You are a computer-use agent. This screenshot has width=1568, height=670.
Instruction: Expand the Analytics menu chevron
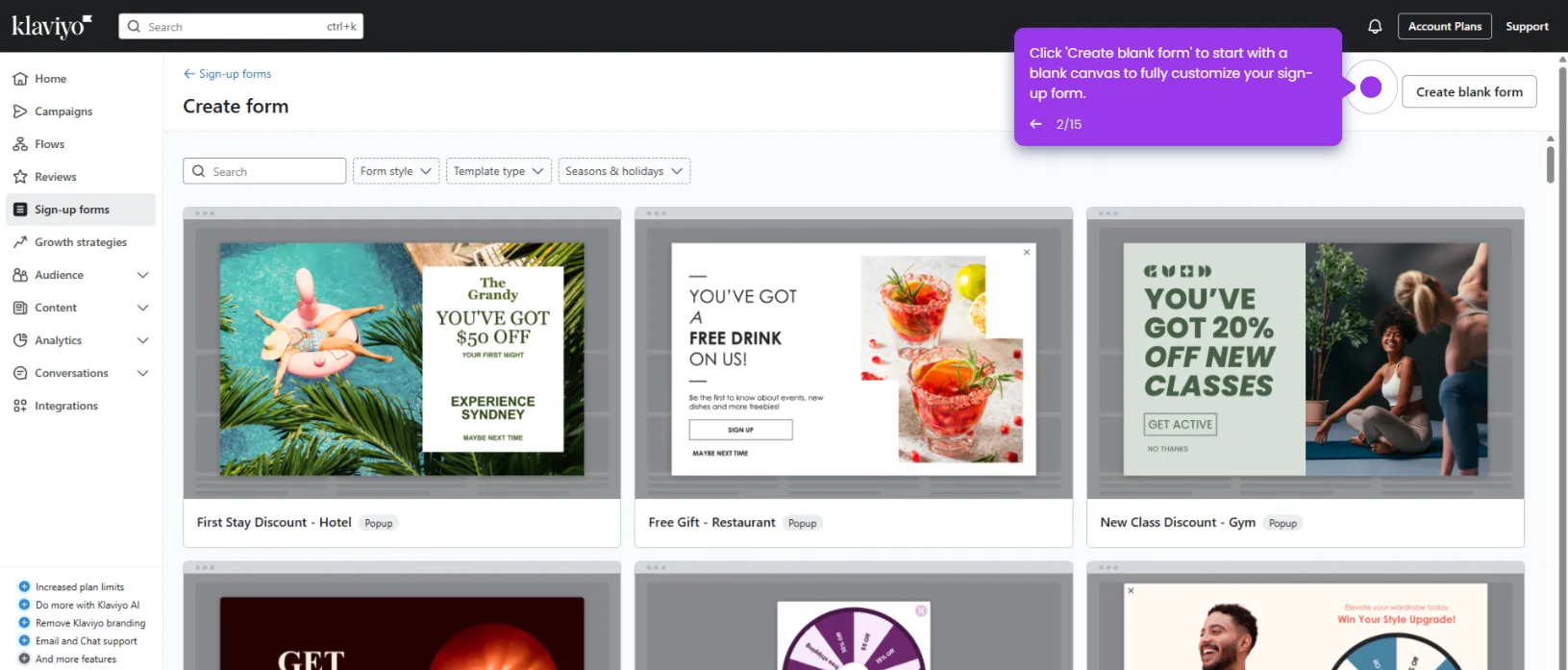pos(143,340)
